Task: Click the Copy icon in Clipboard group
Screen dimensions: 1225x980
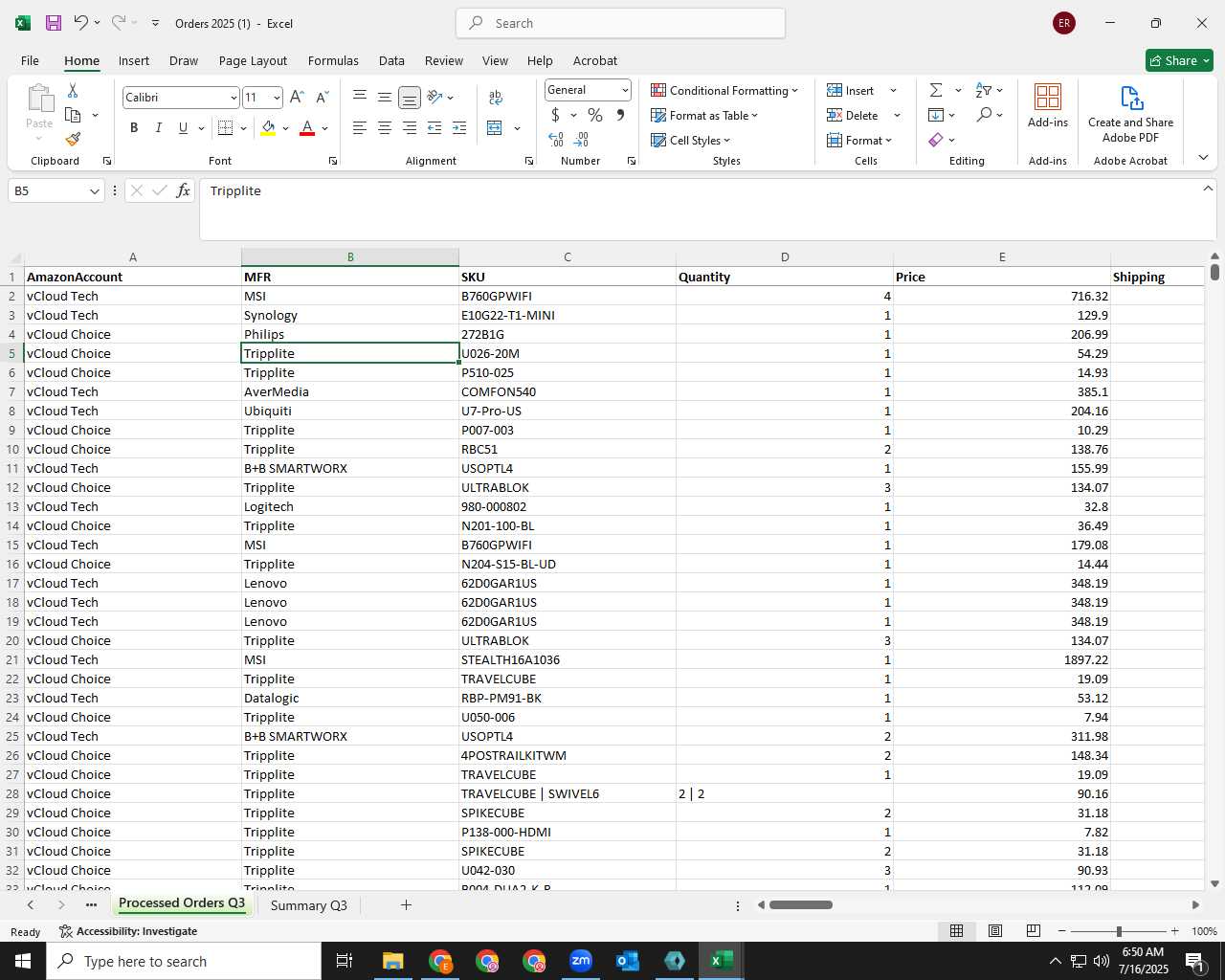Action: [x=73, y=115]
